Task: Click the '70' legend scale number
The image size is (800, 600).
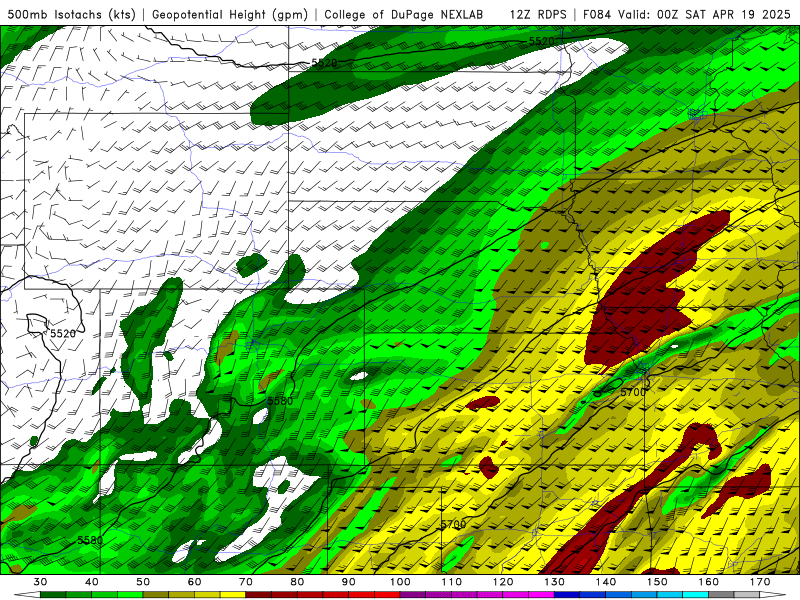Action: pos(246,582)
